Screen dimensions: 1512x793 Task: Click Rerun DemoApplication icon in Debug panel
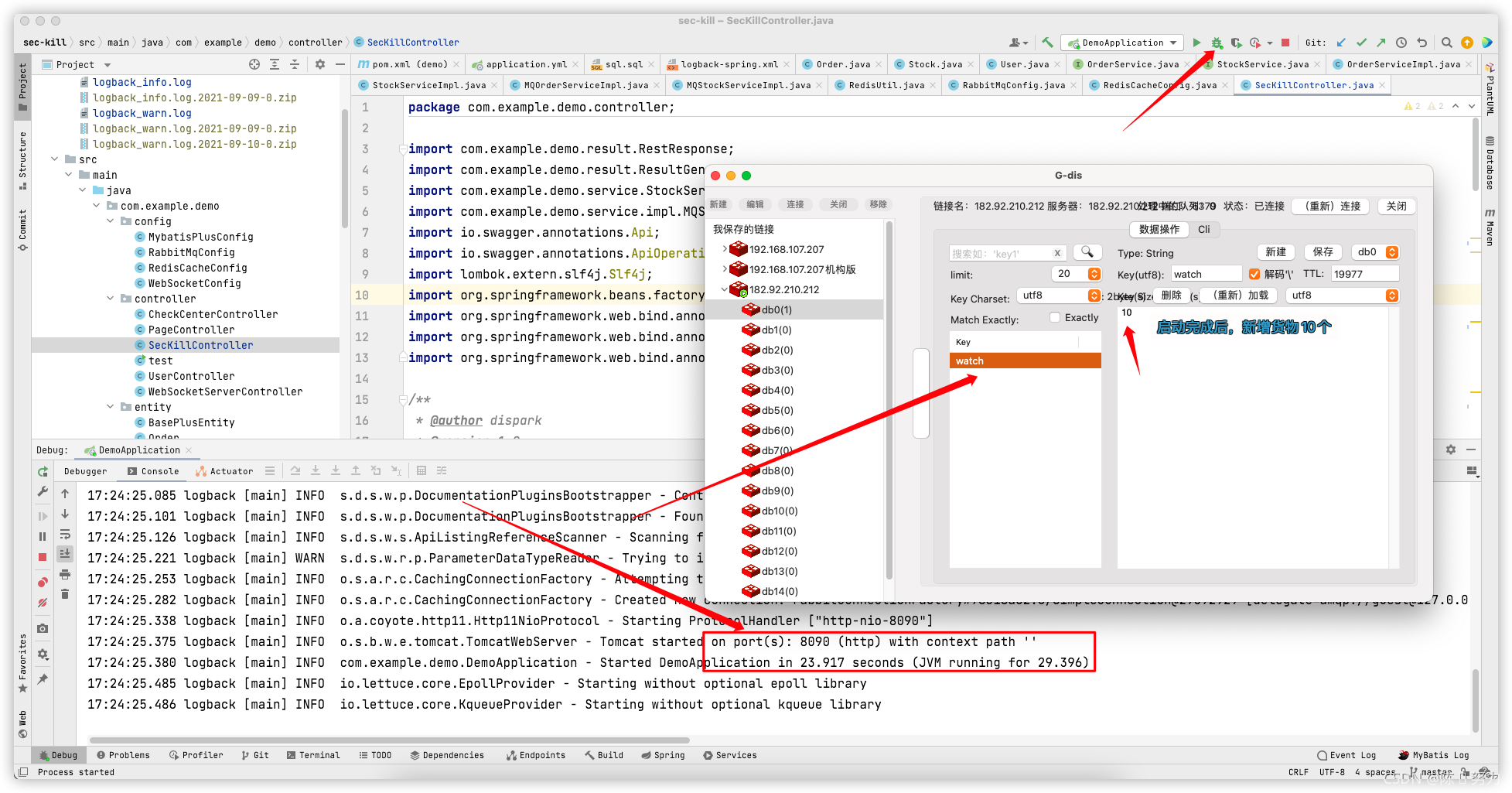(43, 471)
